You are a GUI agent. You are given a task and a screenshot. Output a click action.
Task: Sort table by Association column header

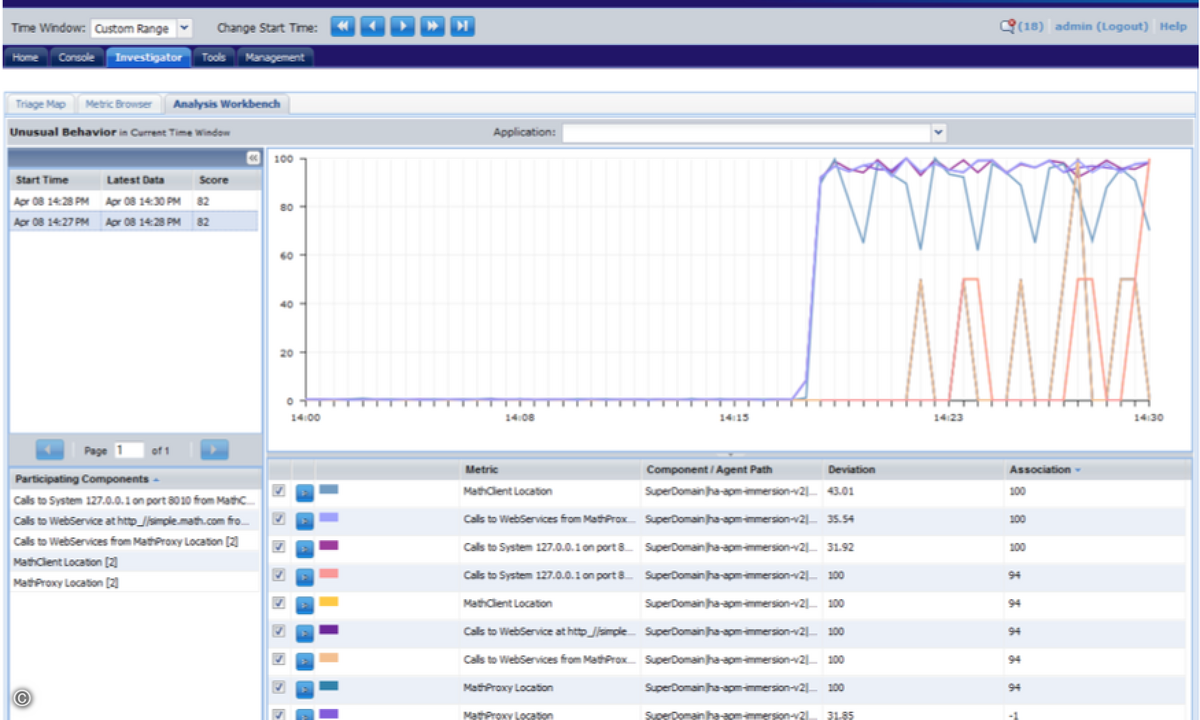tap(1044, 469)
